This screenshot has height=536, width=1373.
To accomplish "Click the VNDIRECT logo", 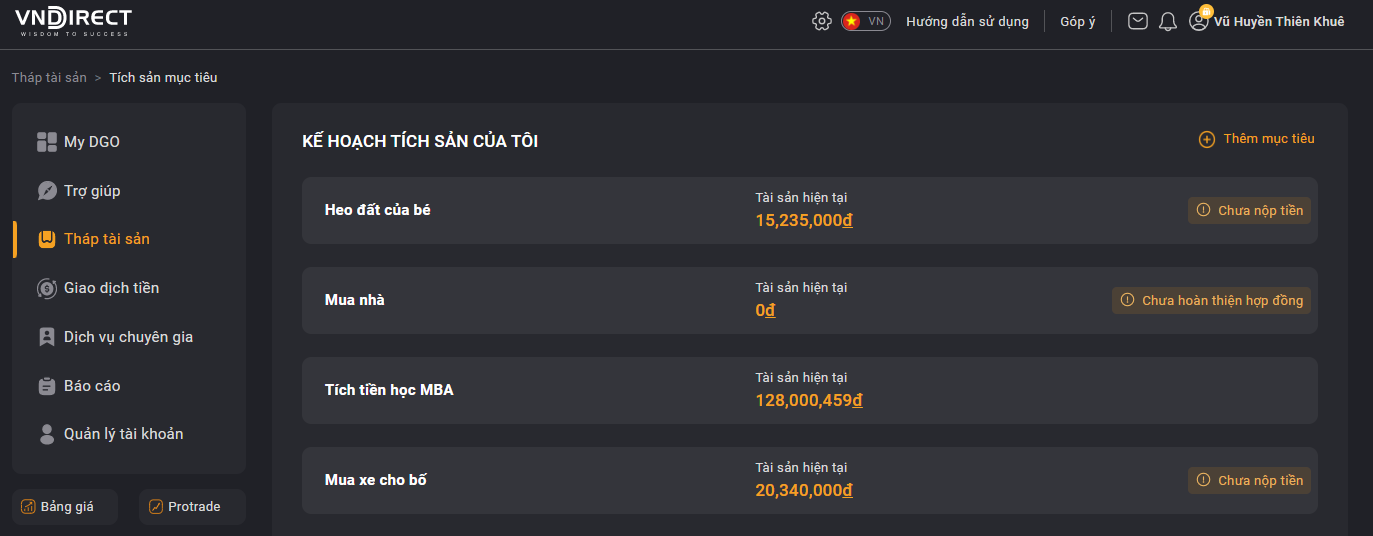I will (x=73, y=21).
